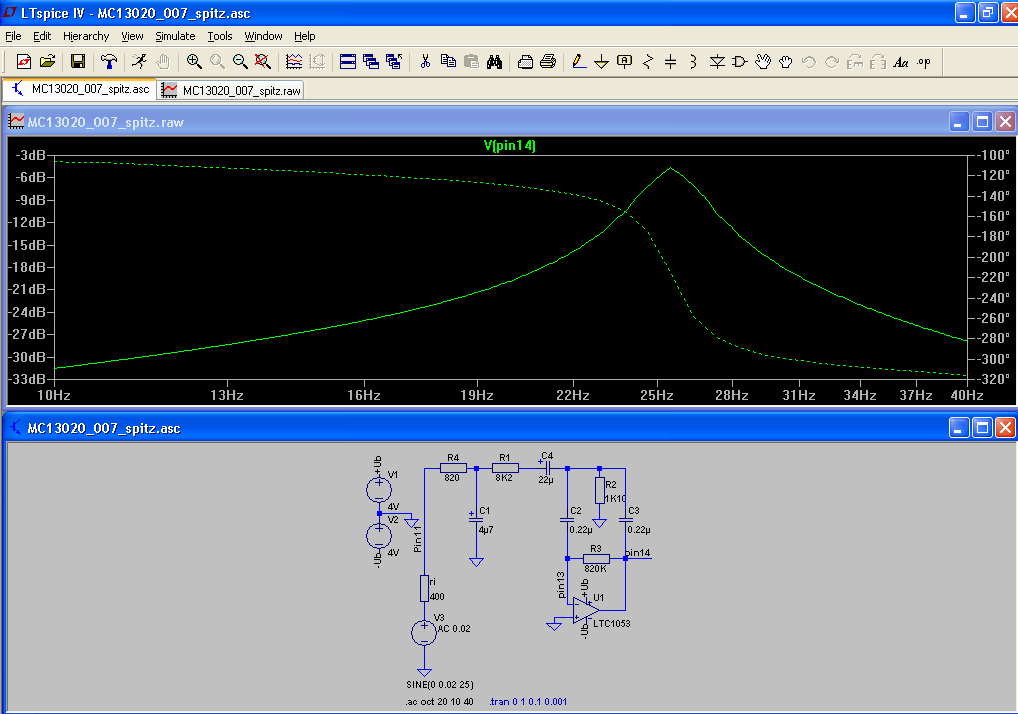
Task: Open the Help menu
Action: click(x=304, y=36)
